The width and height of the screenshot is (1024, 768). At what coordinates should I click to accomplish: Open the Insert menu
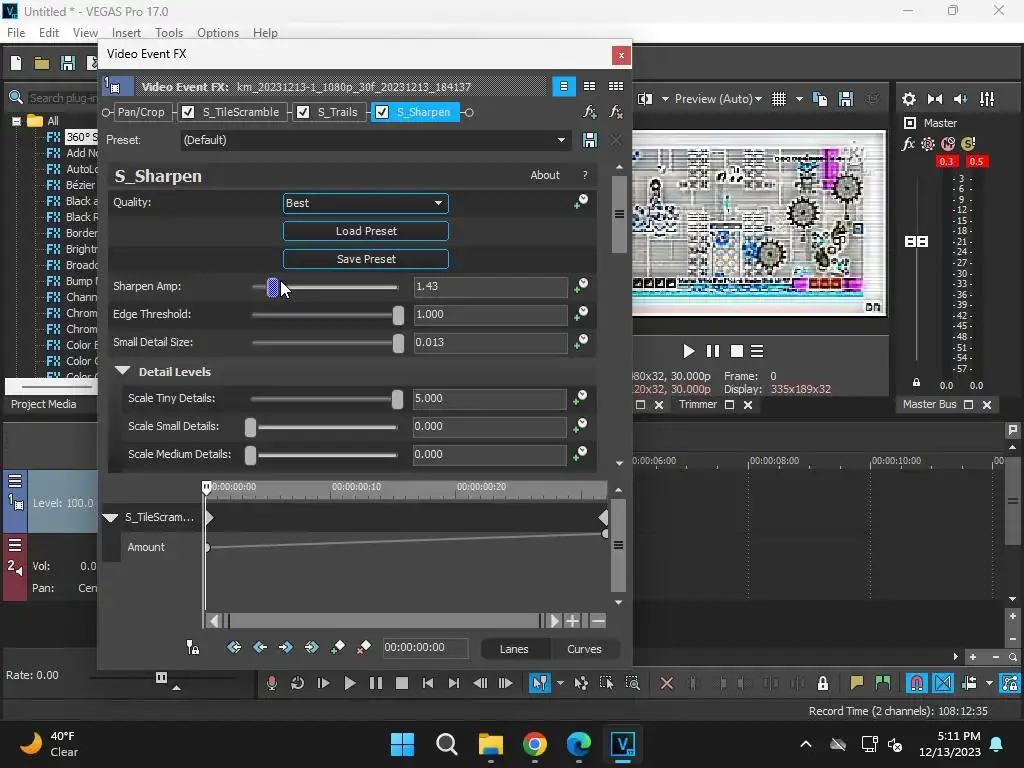click(x=126, y=33)
